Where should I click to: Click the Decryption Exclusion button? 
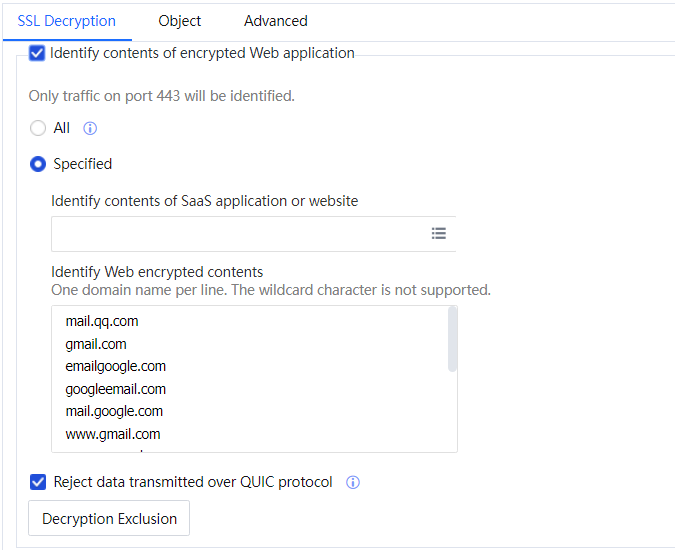(x=109, y=519)
